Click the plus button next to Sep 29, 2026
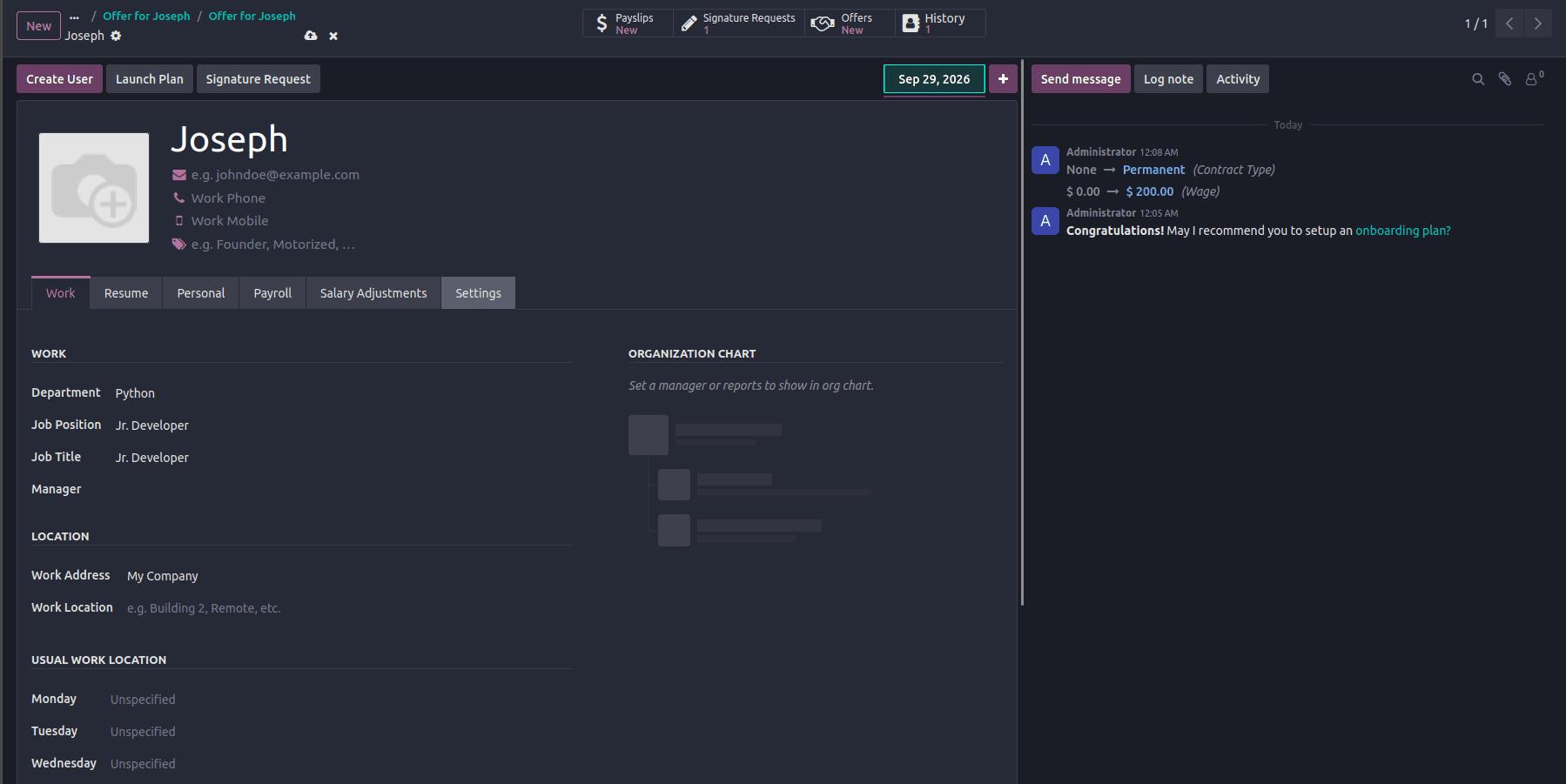Viewport: 1566px width, 784px height. pyautogui.click(x=1003, y=79)
